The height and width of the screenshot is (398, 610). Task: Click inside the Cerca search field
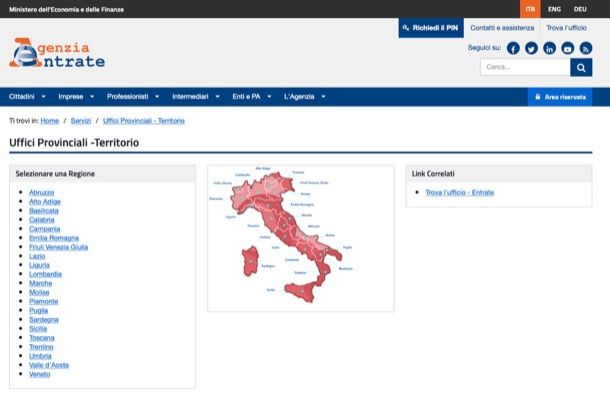tap(525, 67)
